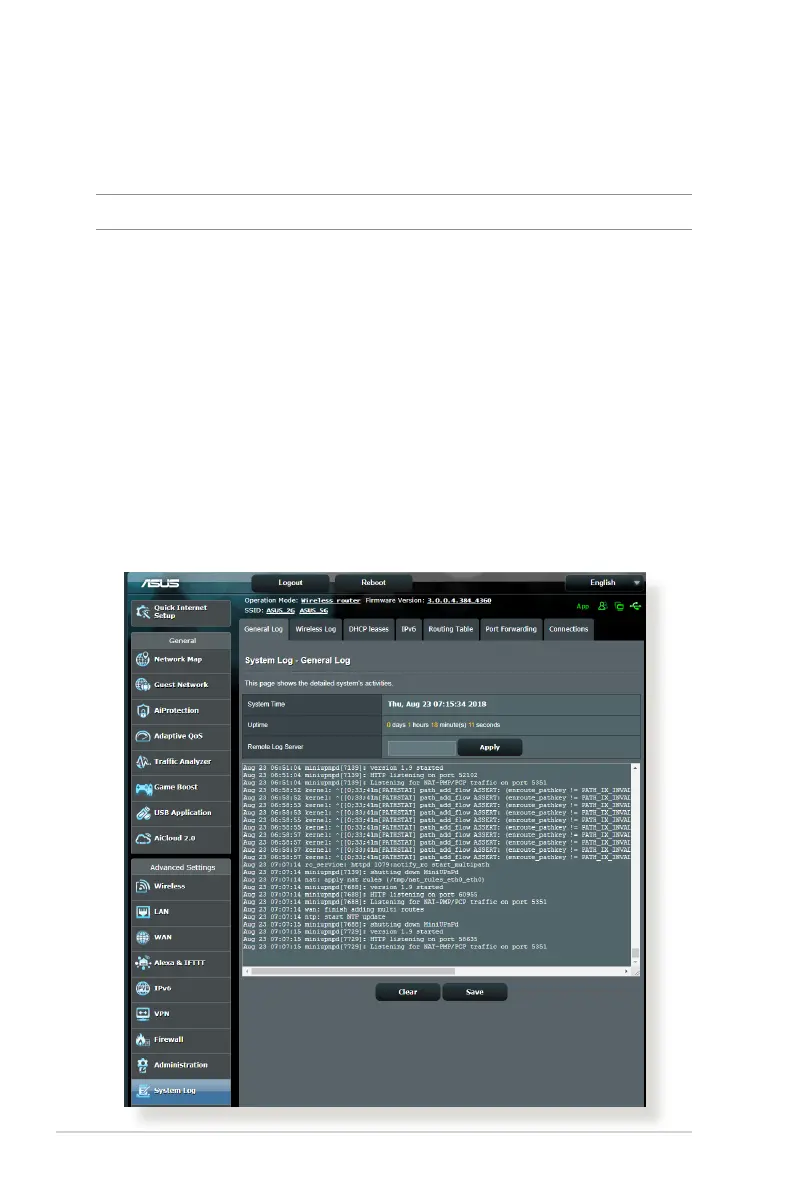Click the USB status icon
794x1196 pixels.
click(x=635, y=606)
